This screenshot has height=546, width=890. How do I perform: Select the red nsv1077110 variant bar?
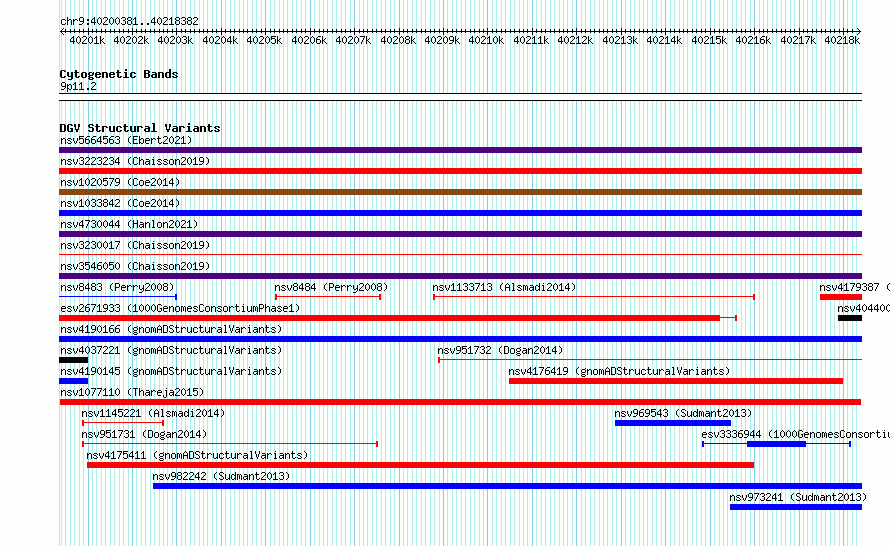click(460, 402)
